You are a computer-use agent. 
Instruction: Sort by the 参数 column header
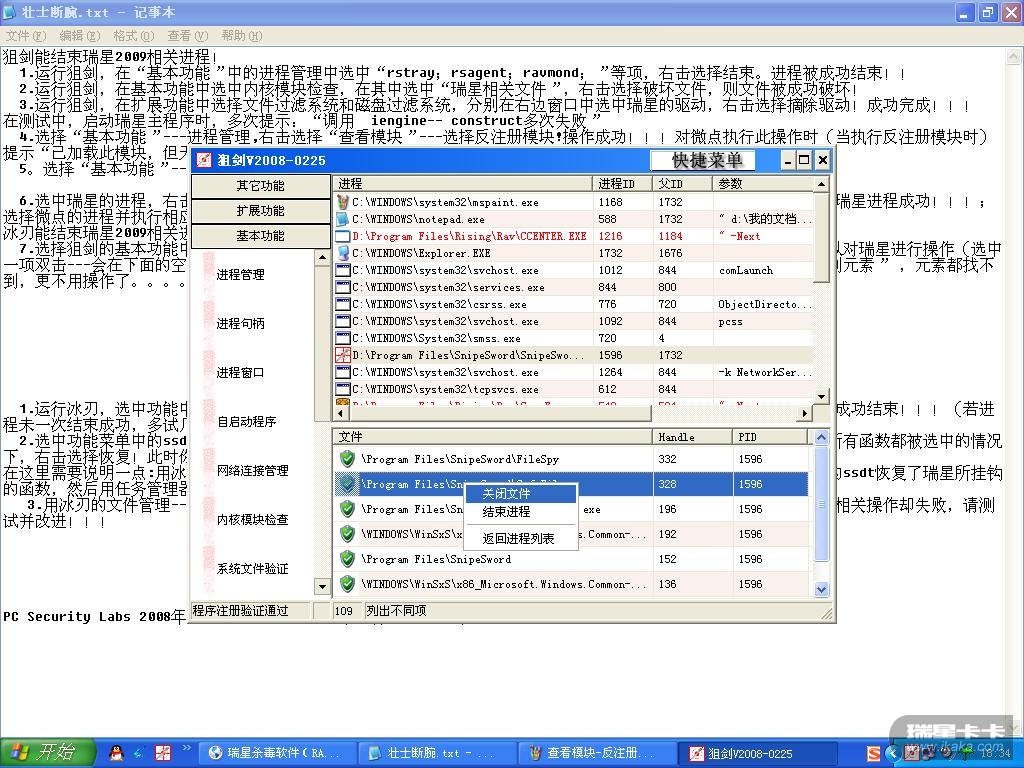point(762,184)
